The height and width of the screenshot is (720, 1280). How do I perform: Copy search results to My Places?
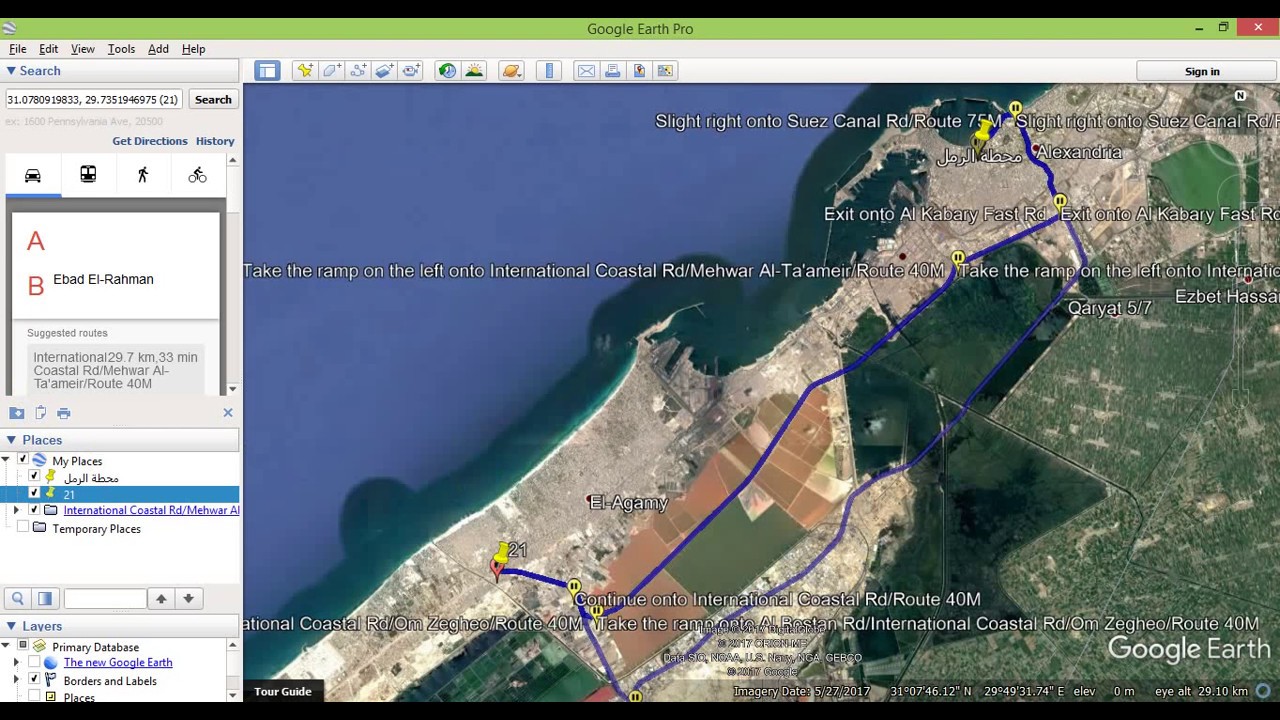(x=17, y=413)
